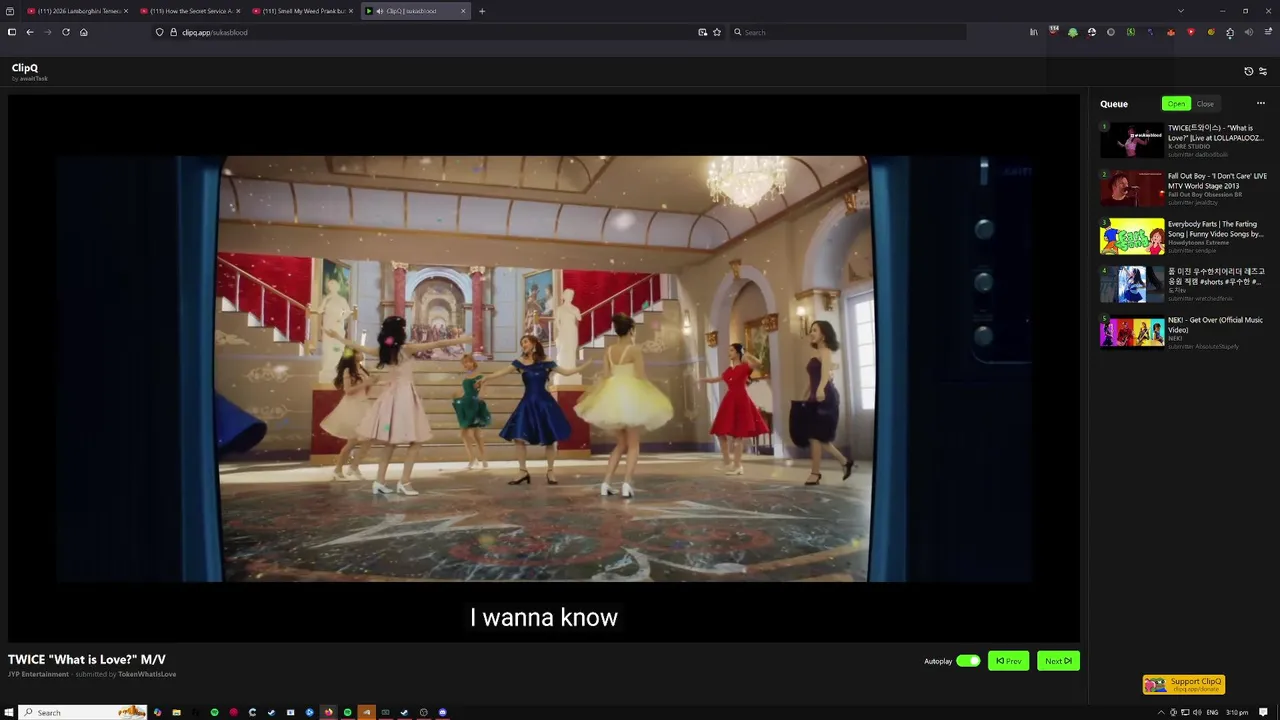Set the queue to Close
This screenshot has height=720, width=1280.
1205,104
